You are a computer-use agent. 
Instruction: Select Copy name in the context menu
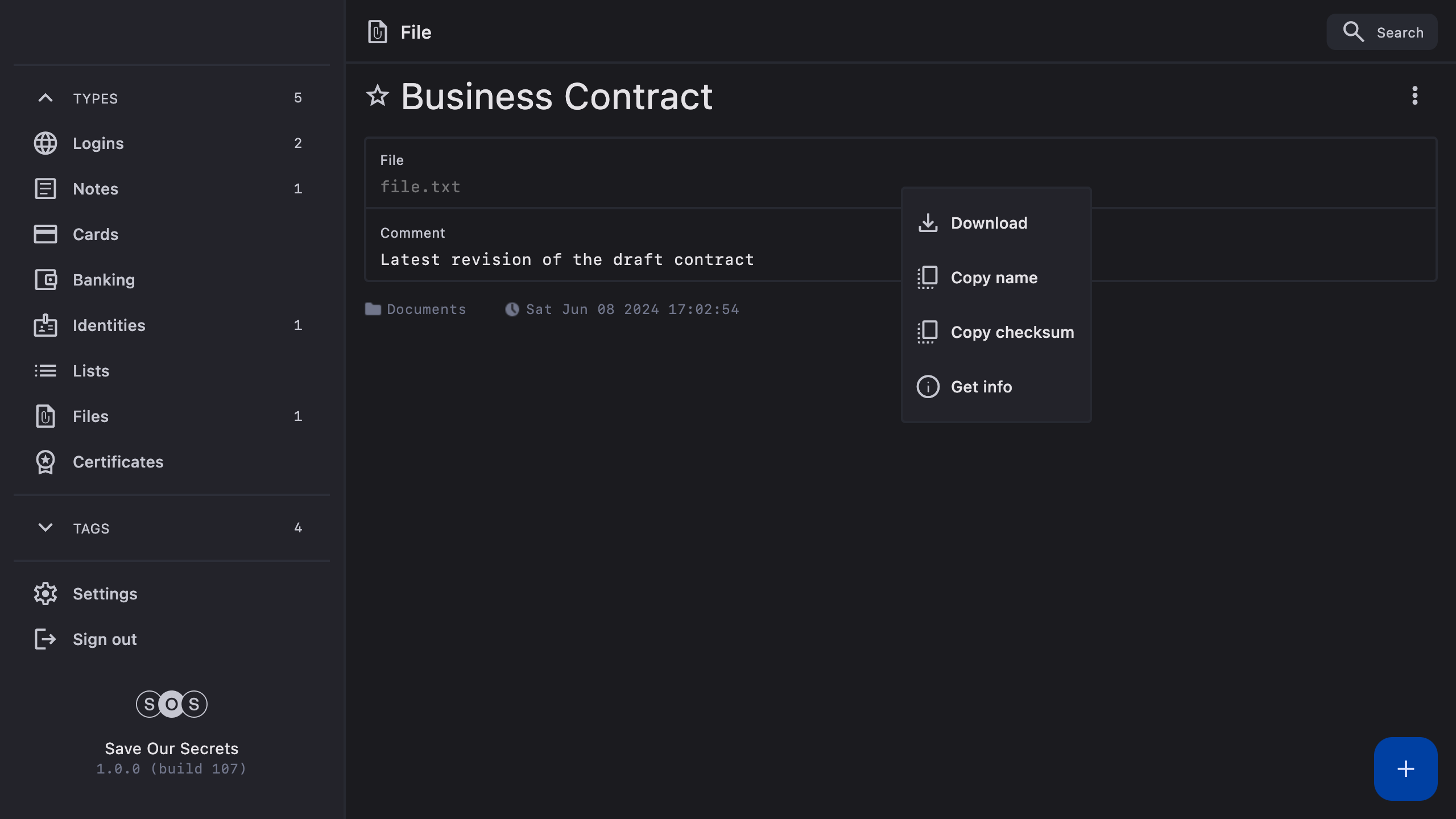point(994,278)
